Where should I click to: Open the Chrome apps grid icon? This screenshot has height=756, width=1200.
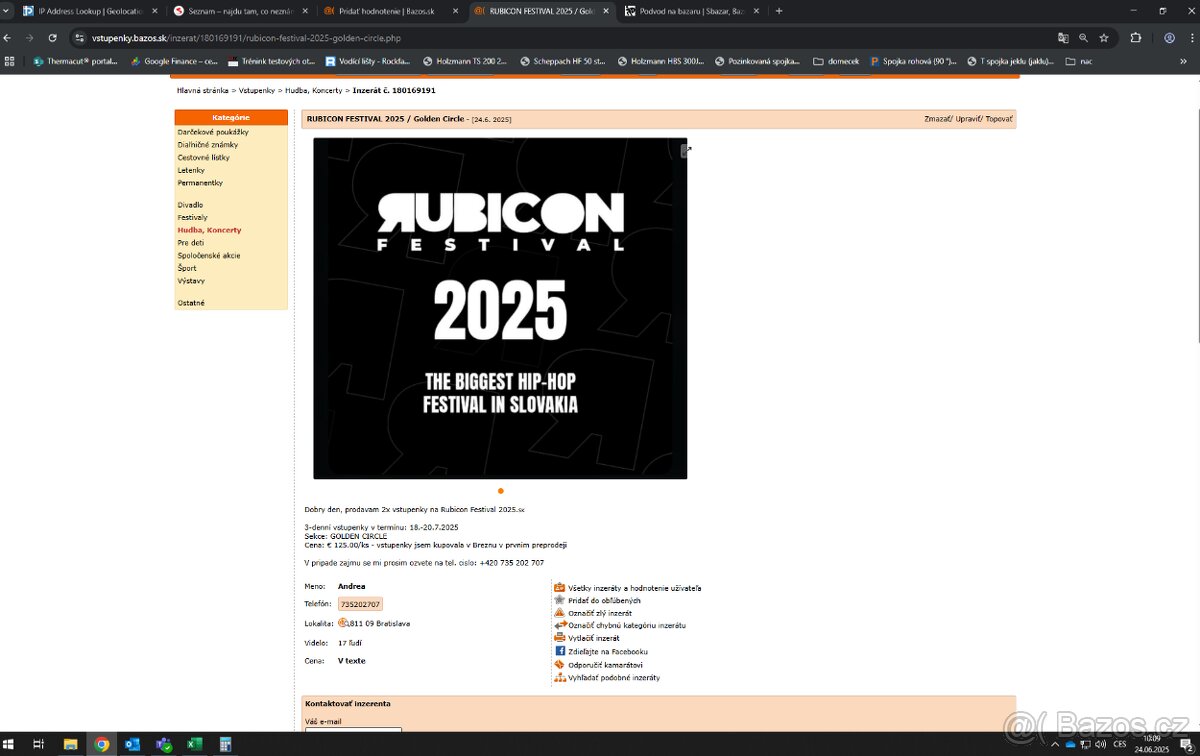9,61
